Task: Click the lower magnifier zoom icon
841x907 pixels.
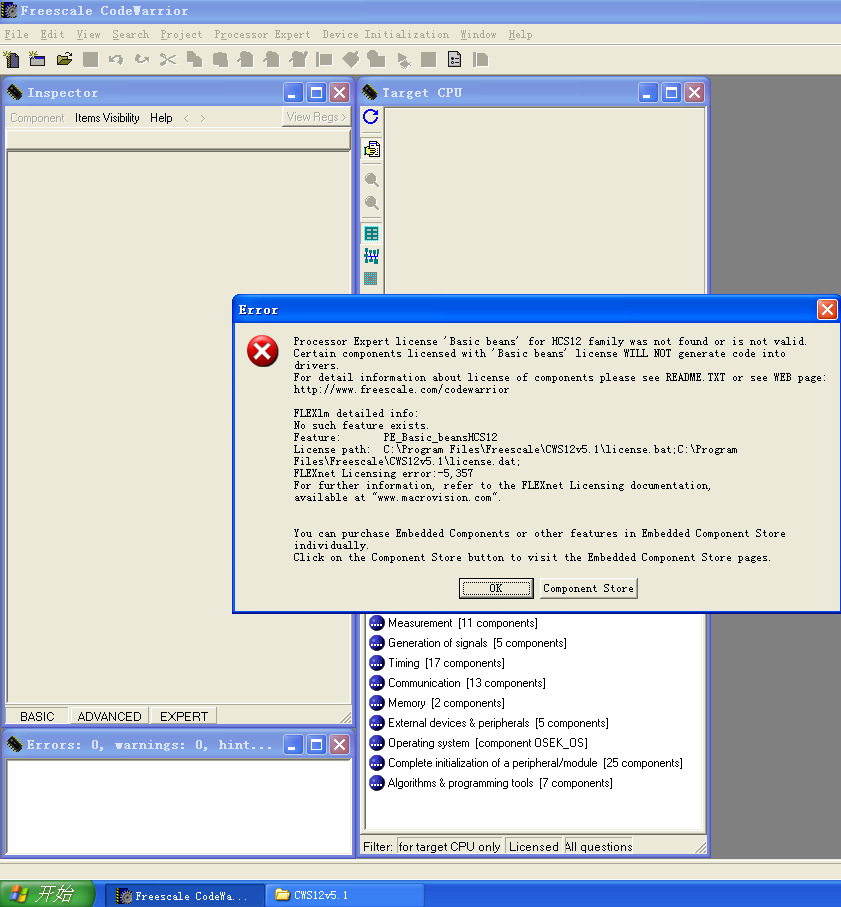Action: pos(371,203)
